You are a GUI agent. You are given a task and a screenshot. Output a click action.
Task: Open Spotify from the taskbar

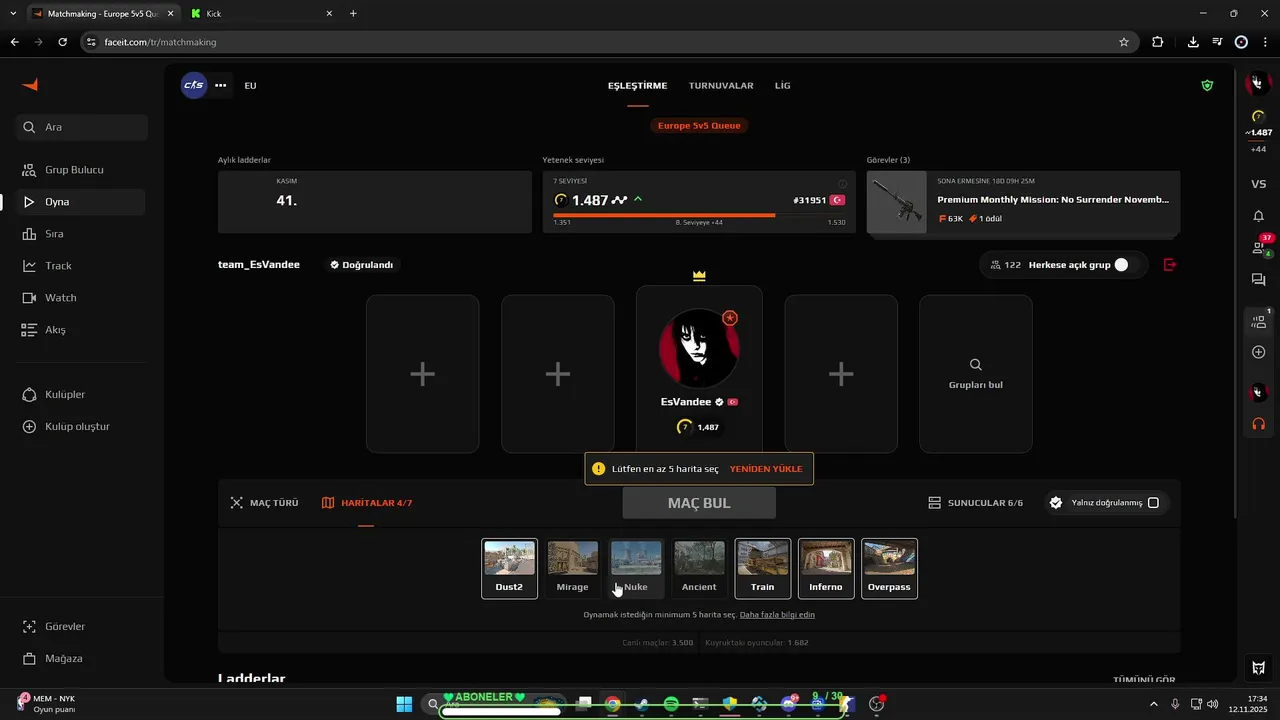click(671, 705)
